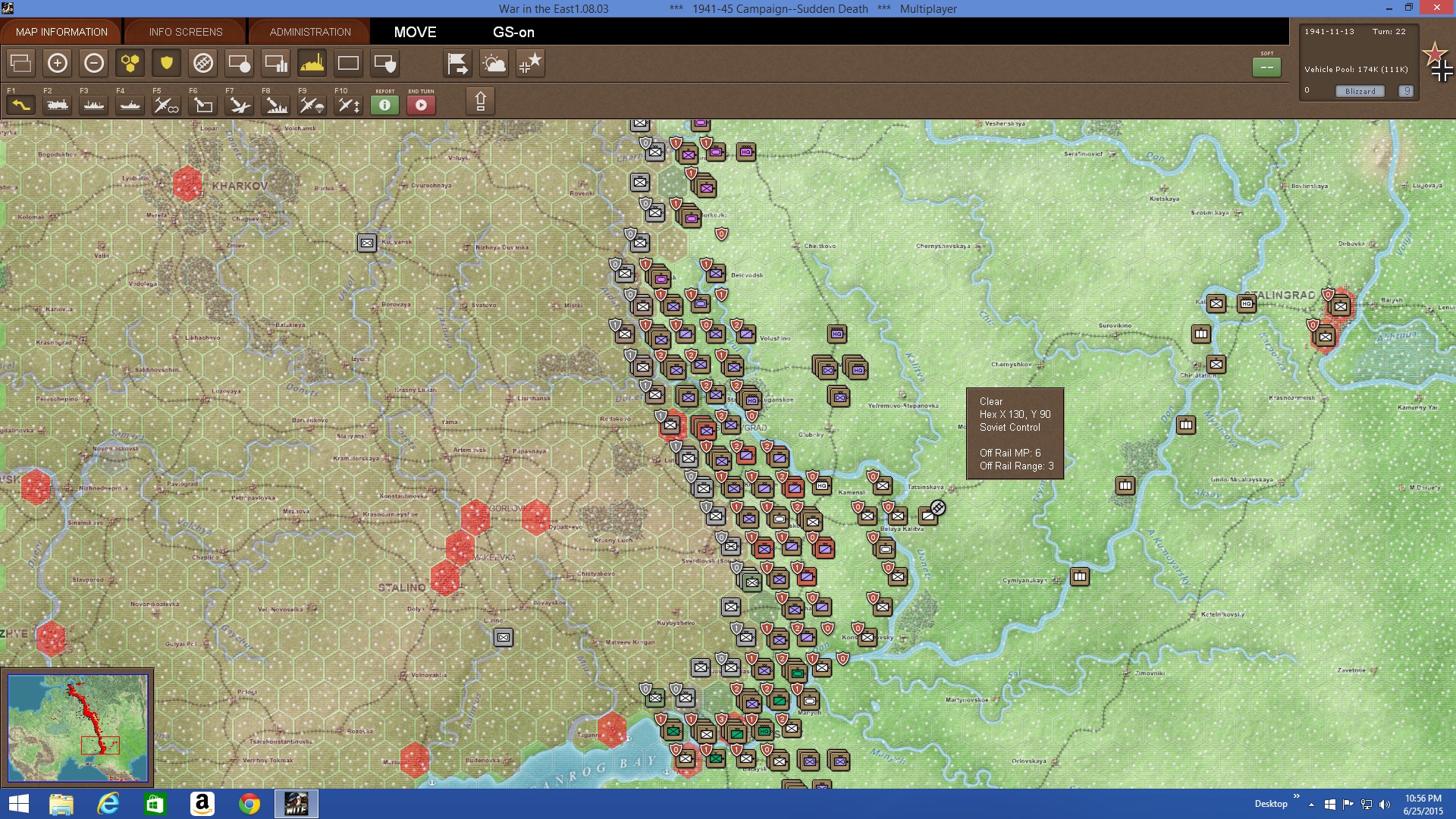Select the unit counter near Kupyansk
This screenshot has width=1456, height=819.
point(367,243)
